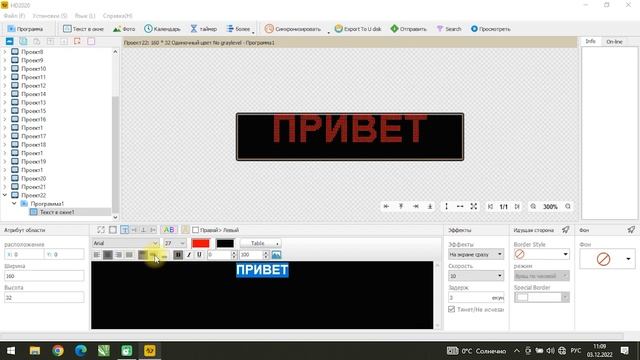Open the Скорость speed dropdown

[476, 276]
